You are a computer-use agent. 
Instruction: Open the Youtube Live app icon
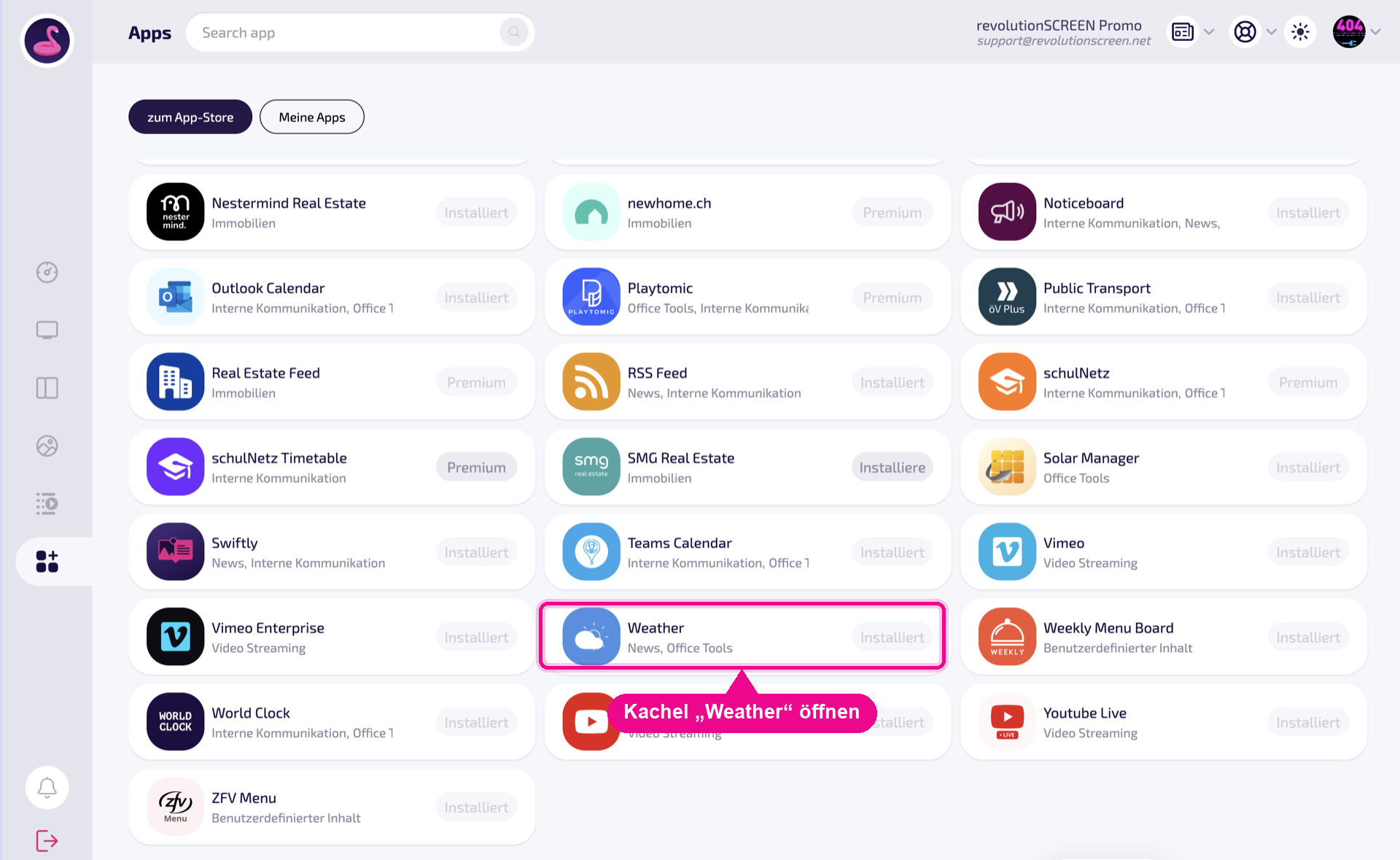click(x=1007, y=721)
